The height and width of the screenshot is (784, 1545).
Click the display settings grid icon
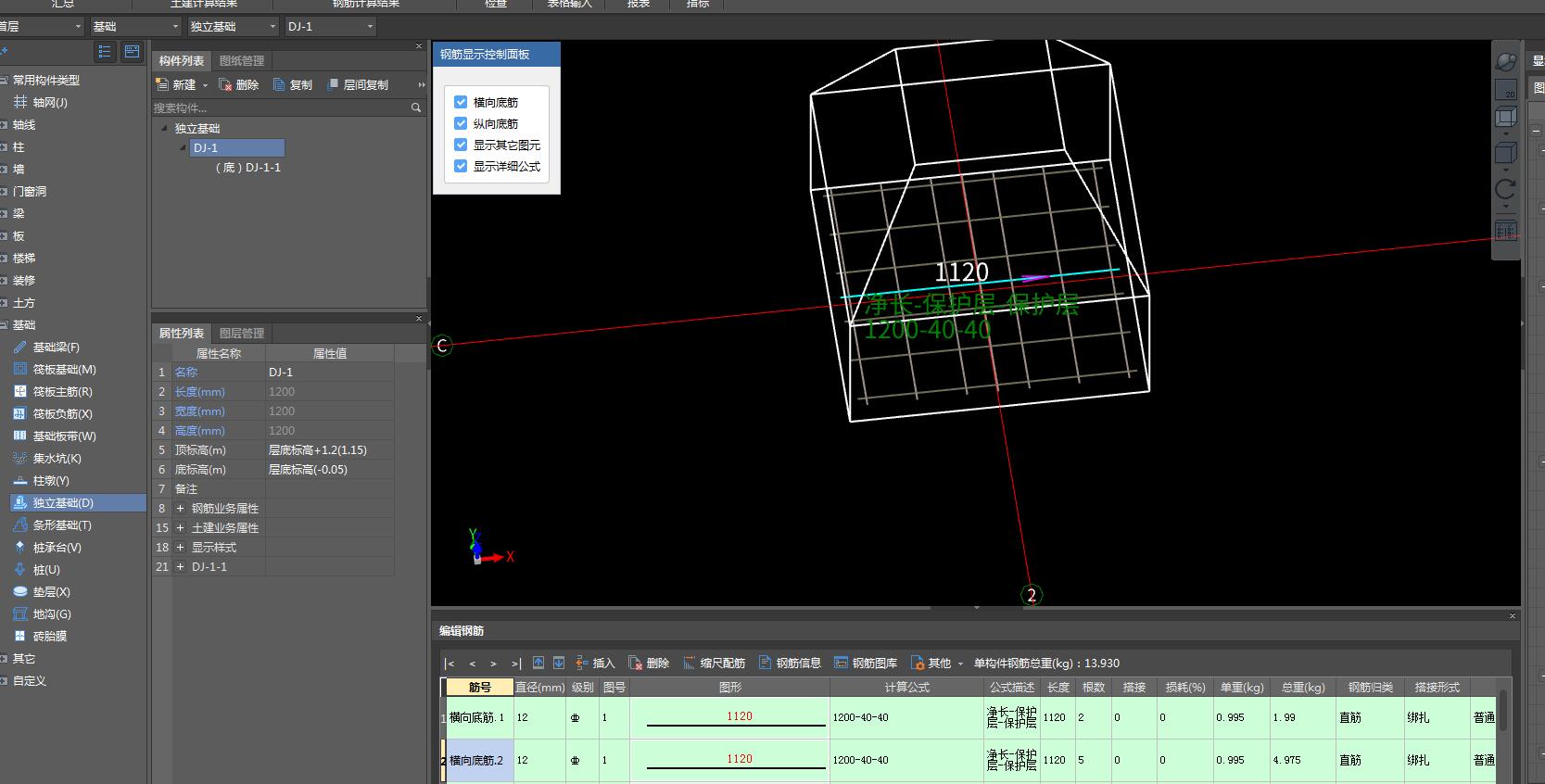pyautogui.click(x=1506, y=230)
